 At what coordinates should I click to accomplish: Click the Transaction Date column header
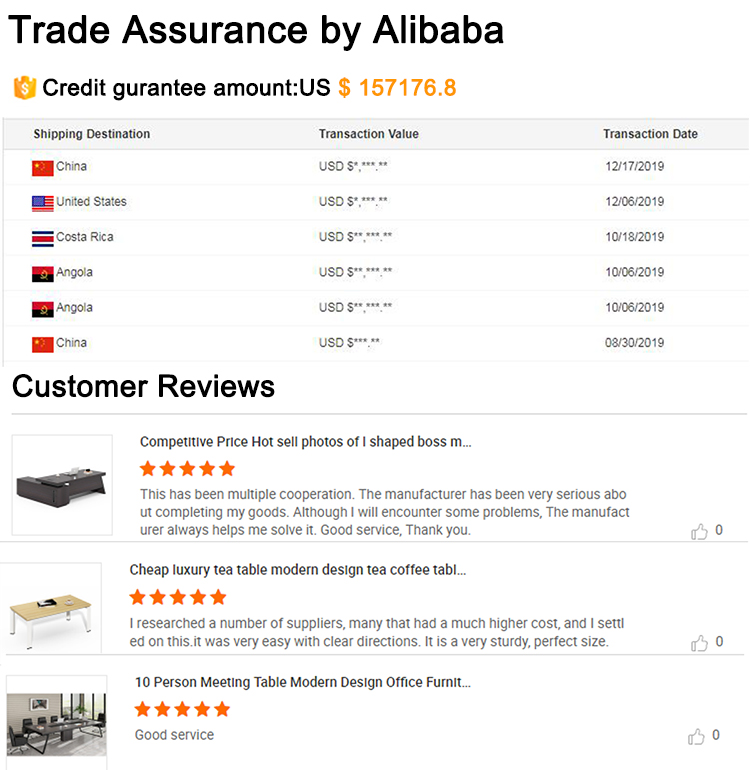coord(650,134)
